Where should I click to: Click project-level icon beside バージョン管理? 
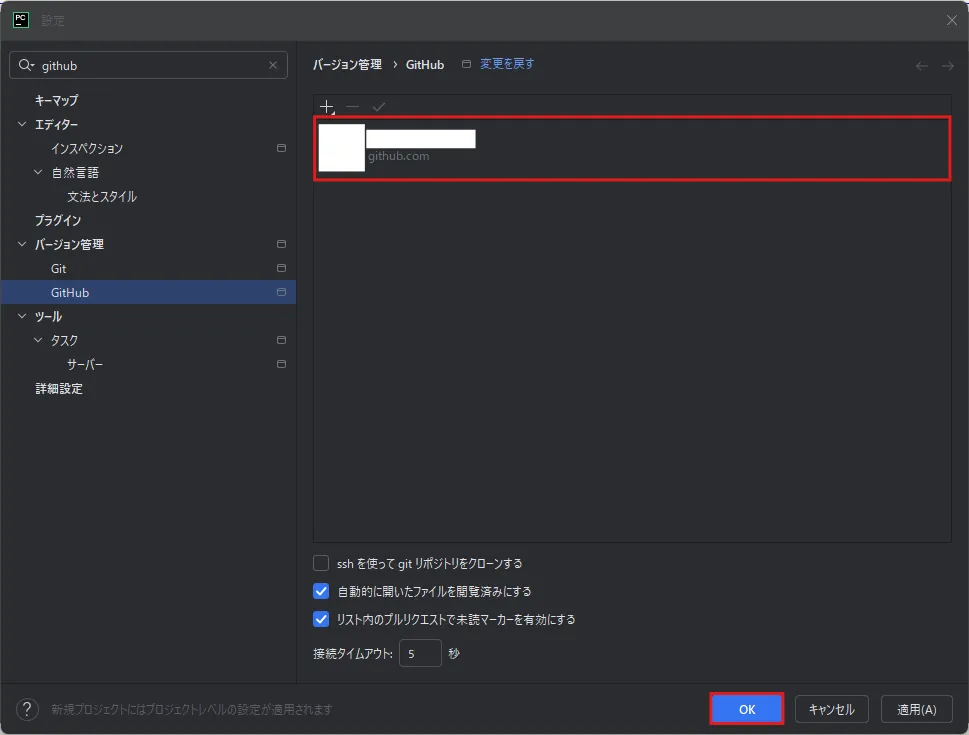tap(281, 244)
